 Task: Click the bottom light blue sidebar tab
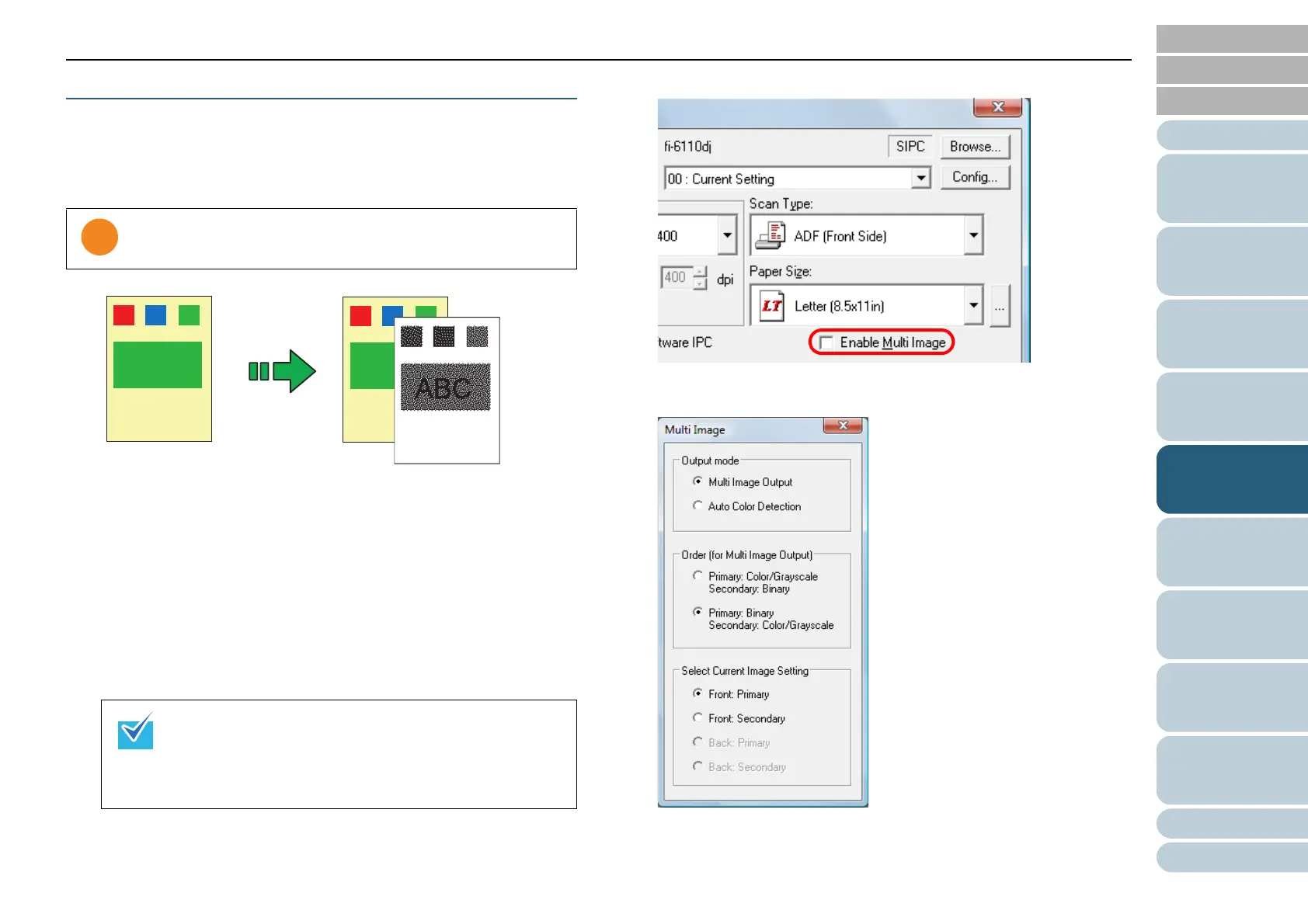point(1232,858)
